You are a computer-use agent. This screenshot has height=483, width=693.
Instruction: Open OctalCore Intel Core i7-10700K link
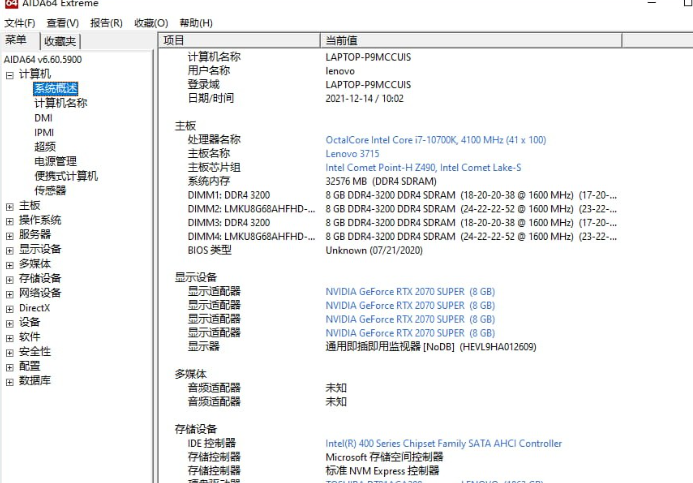coord(436,140)
